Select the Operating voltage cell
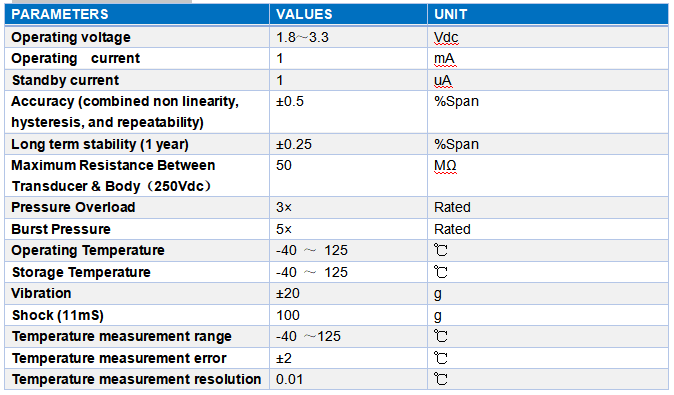 click(137, 37)
